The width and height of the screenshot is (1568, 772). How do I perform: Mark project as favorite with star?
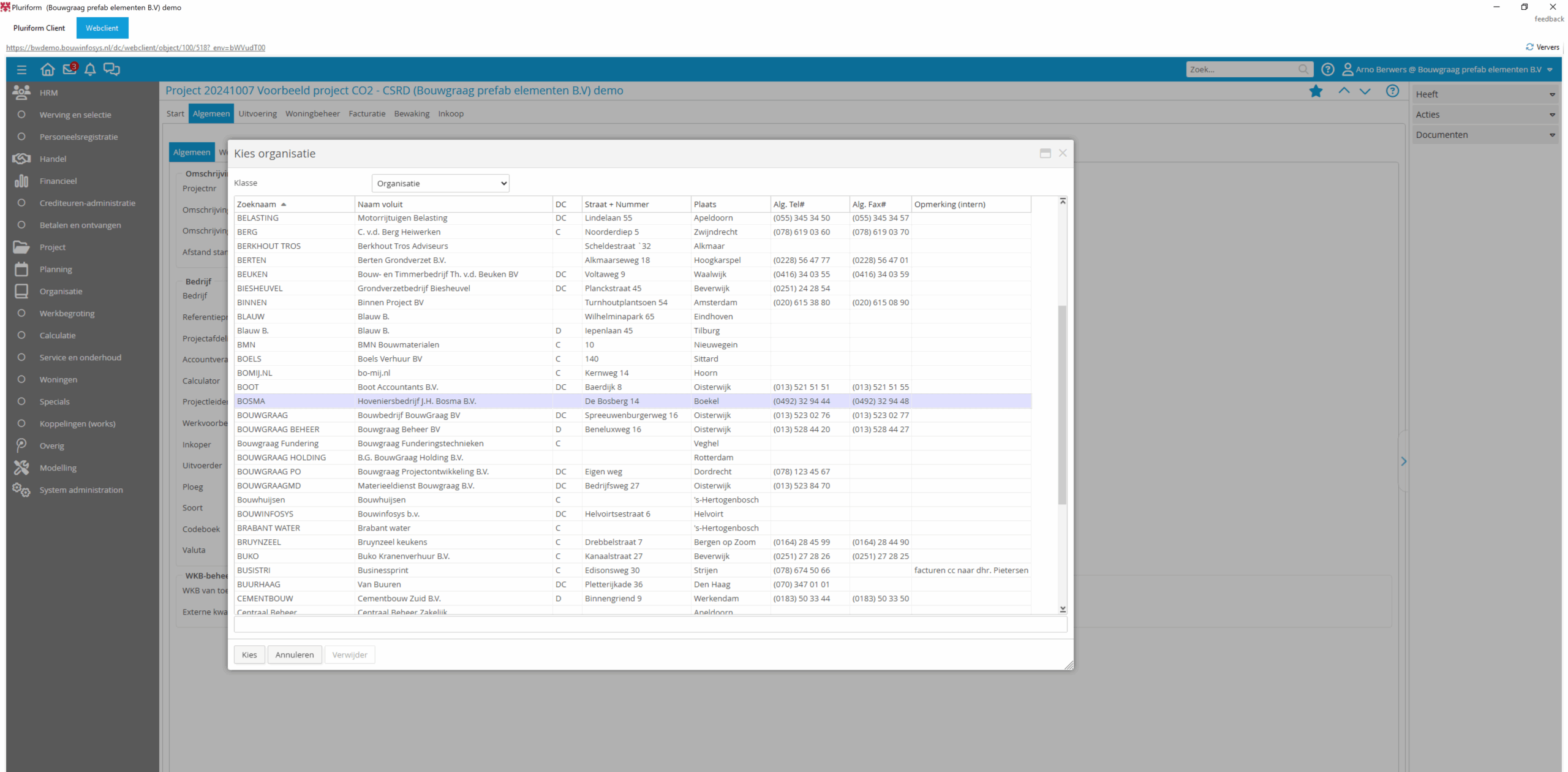pos(1316,91)
